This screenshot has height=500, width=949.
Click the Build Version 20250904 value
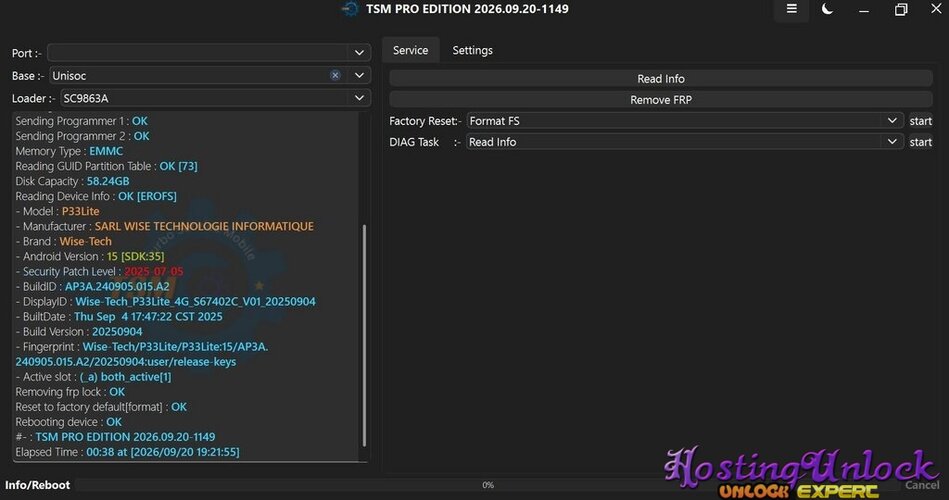117,332
